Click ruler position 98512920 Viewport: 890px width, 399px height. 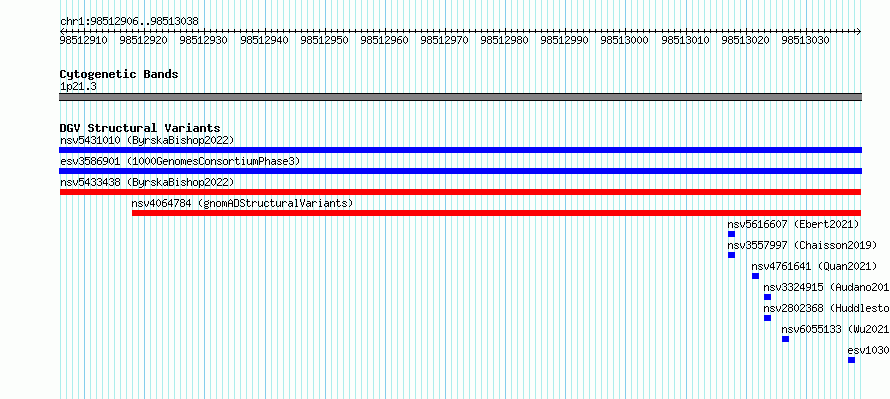coord(144,41)
